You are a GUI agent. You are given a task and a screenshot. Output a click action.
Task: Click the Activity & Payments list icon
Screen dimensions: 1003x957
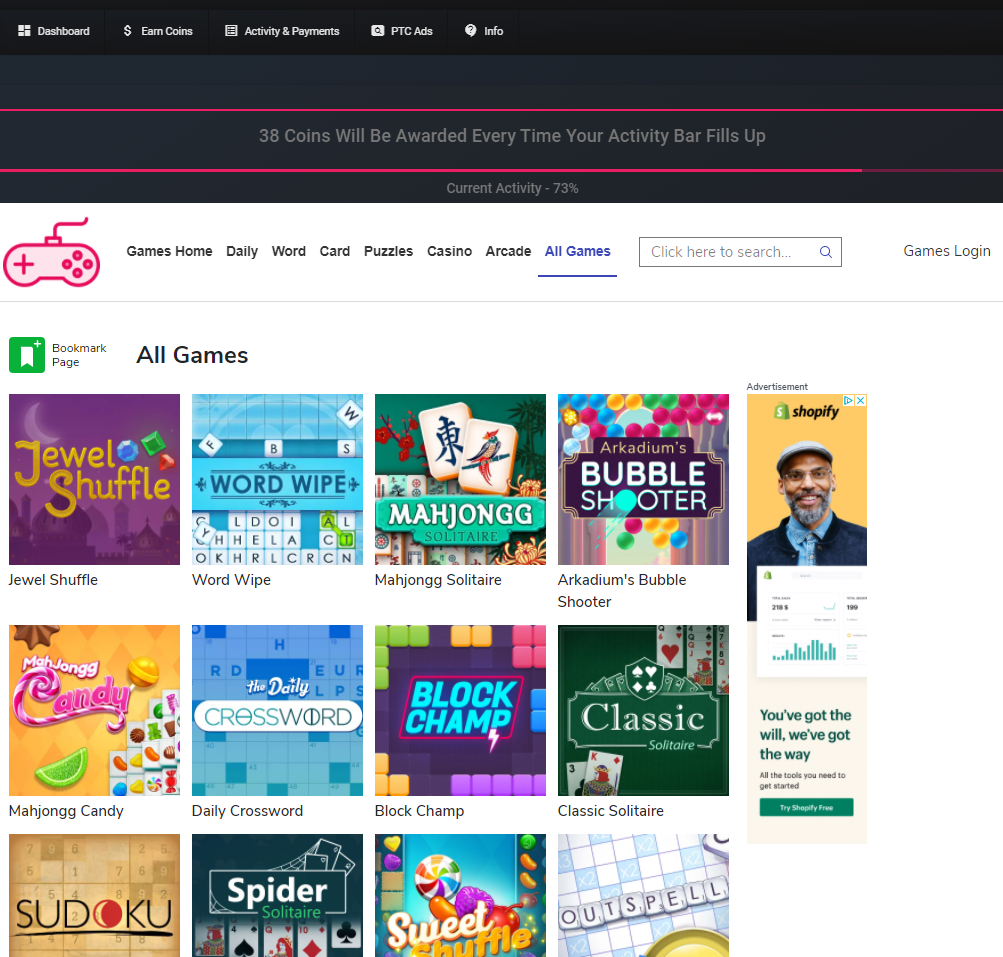coord(231,31)
